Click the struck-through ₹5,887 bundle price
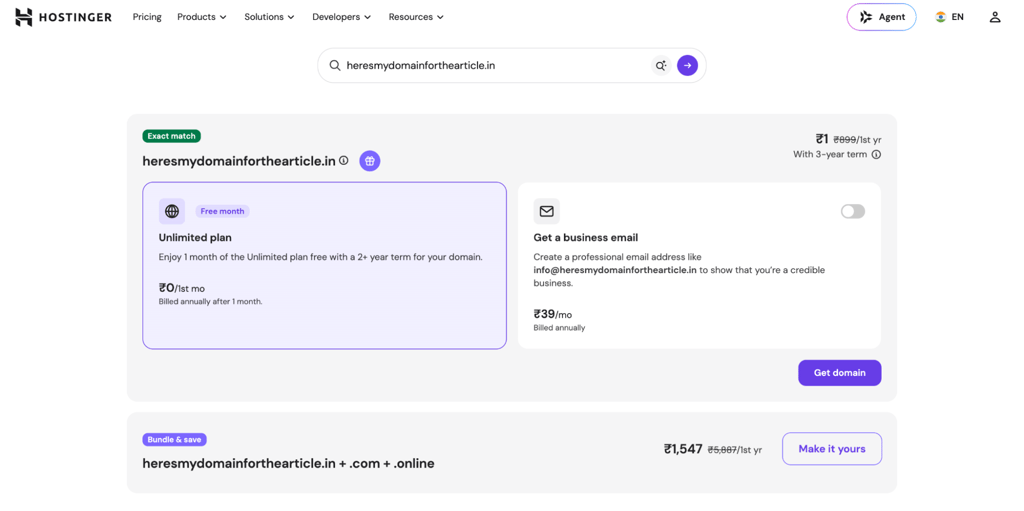Screen dimensions: 1024x511 pos(722,450)
